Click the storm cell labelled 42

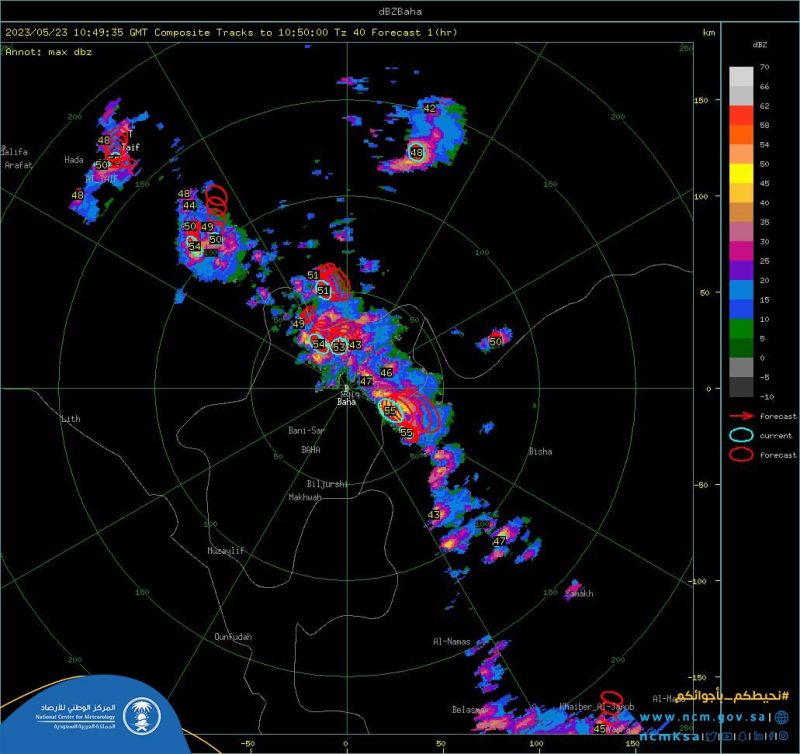click(430, 108)
